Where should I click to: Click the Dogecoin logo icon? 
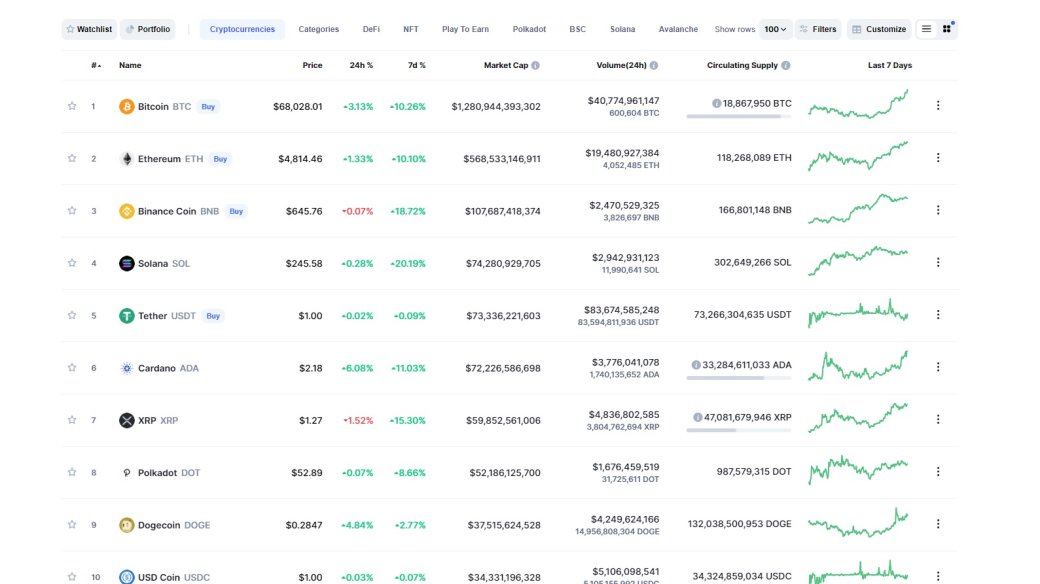tap(127, 525)
